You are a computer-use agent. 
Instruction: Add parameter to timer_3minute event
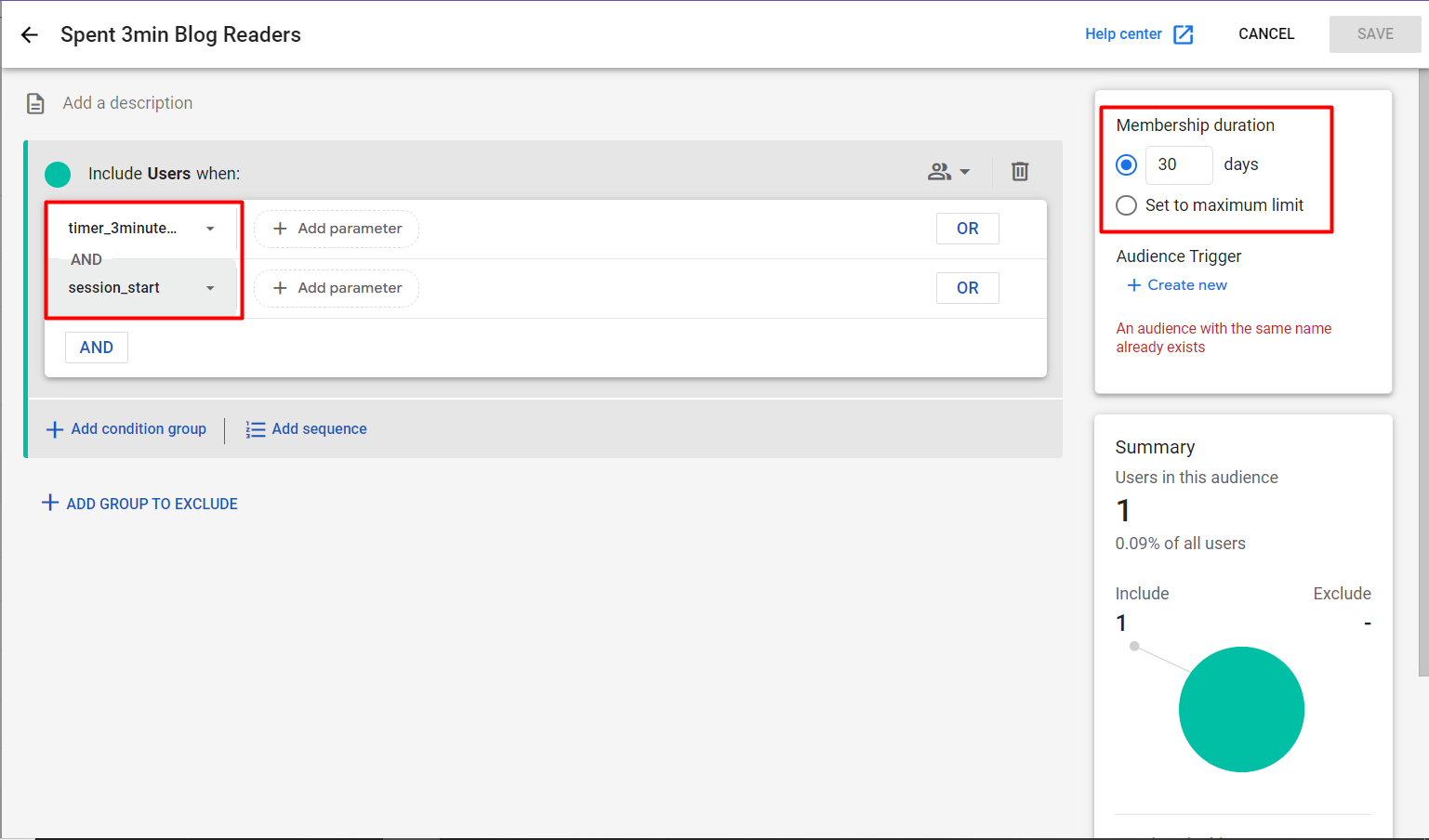[x=337, y=229]
